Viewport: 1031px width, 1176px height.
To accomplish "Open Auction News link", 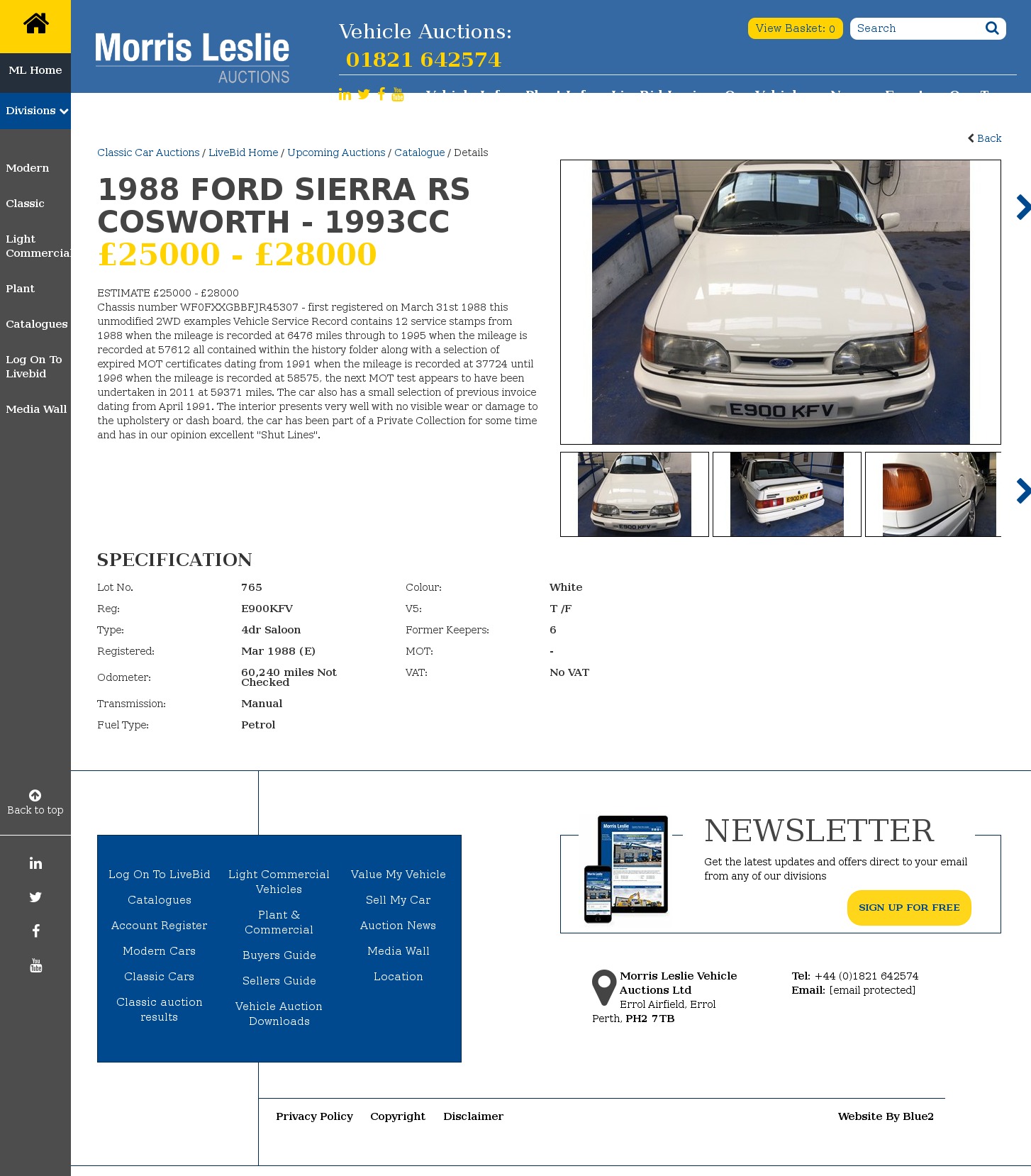I will point(399,926).
